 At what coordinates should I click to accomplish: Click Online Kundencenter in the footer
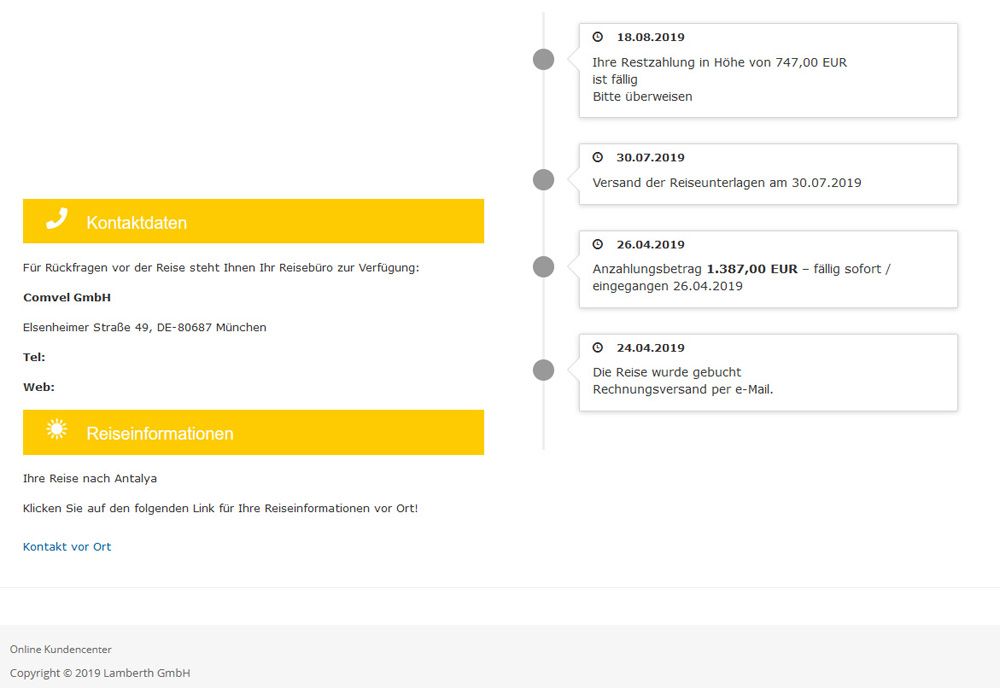click(x=61, y=650)
